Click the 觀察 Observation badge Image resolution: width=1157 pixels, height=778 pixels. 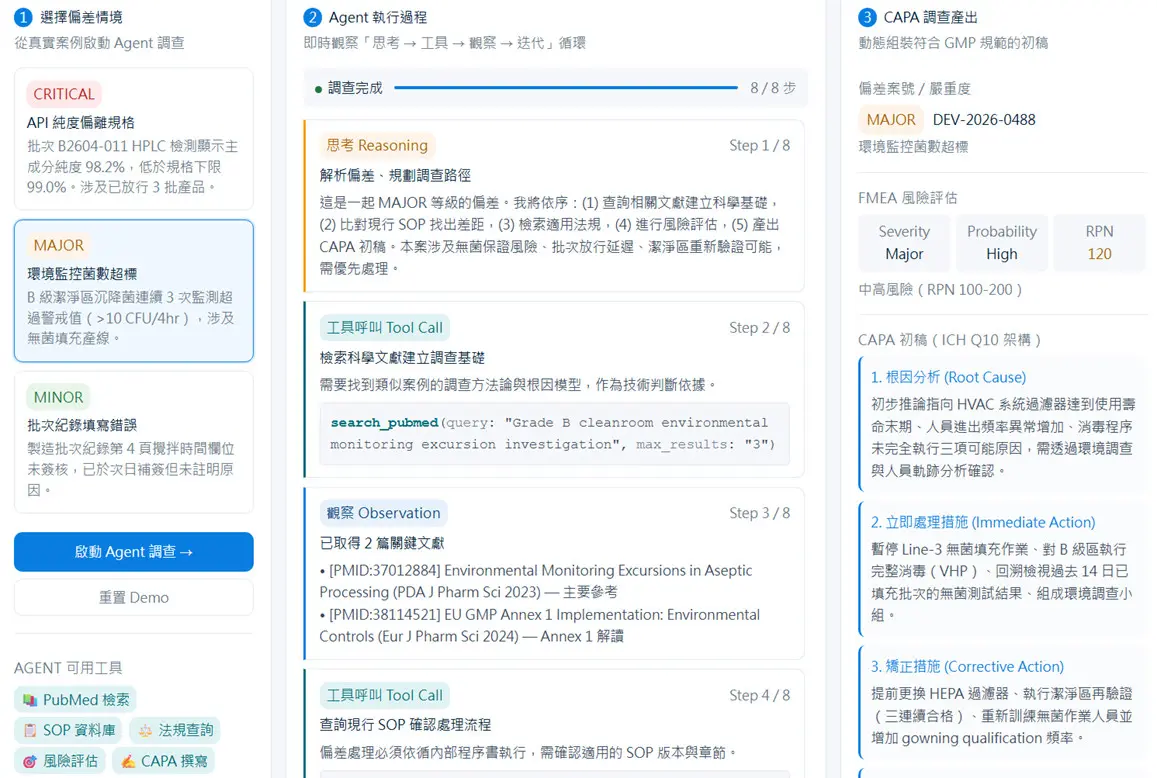(x=383, y=512)
